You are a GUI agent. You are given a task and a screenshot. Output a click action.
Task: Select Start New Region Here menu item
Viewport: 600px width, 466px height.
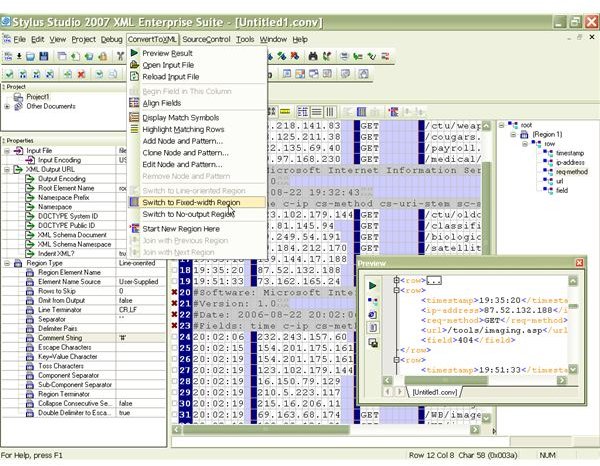(197, 229)
